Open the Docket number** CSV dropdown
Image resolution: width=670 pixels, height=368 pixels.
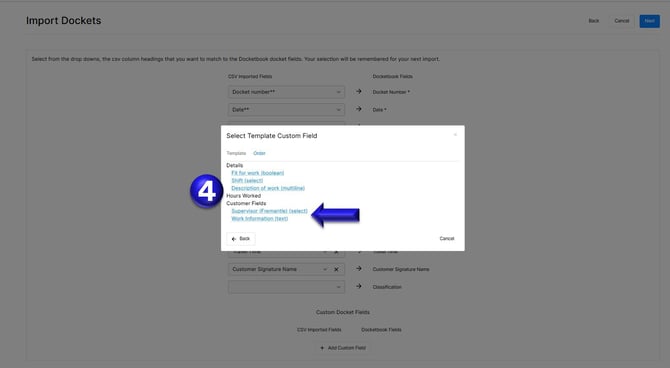286,92
